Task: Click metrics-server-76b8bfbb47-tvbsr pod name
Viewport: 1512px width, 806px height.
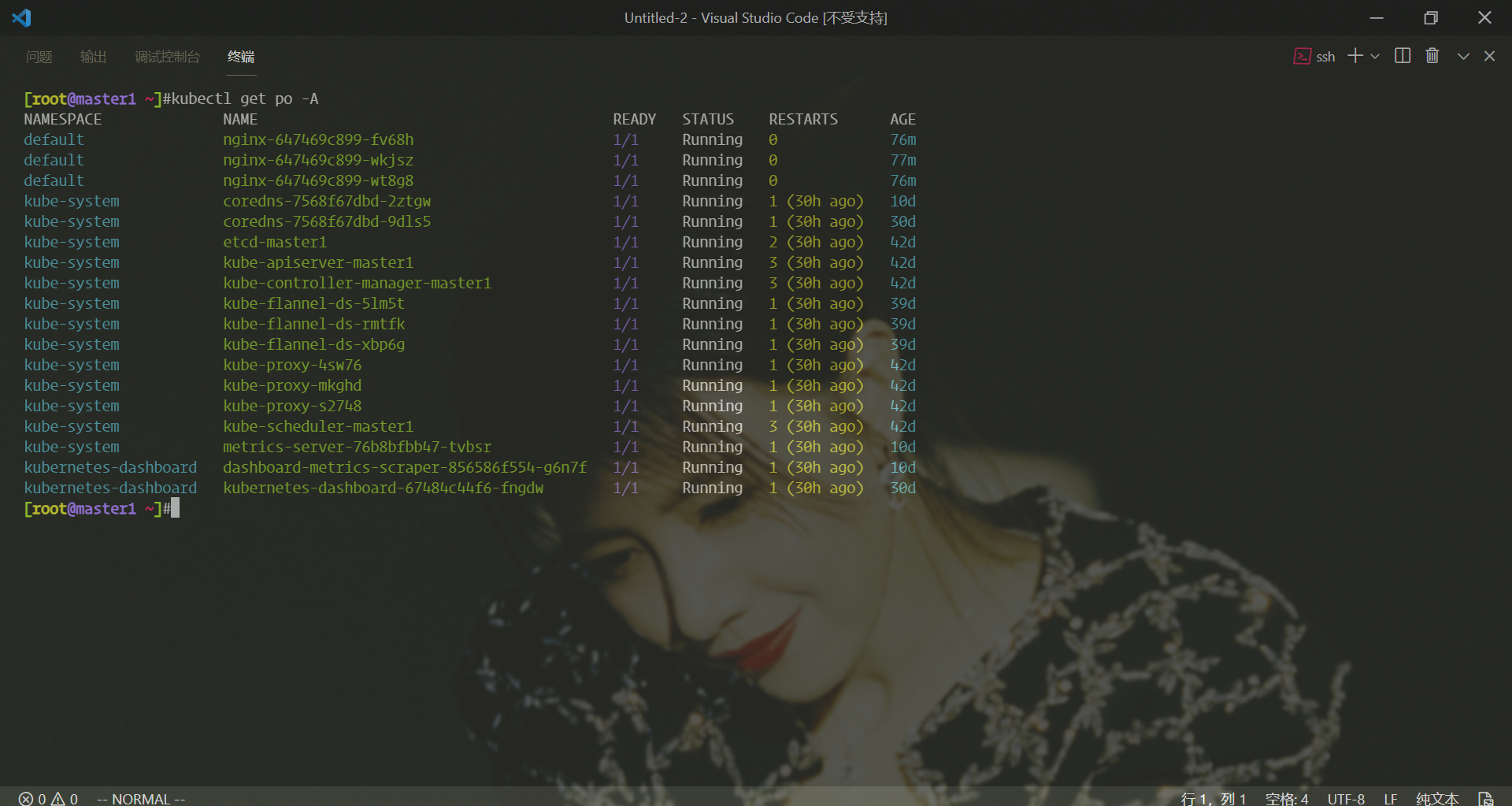Action: [x=357, y=447]
